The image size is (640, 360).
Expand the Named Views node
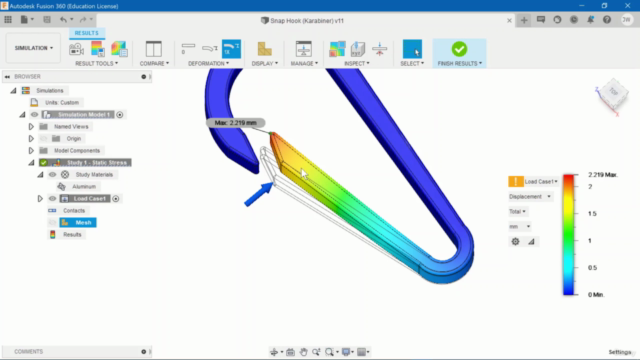coord(31,127)
